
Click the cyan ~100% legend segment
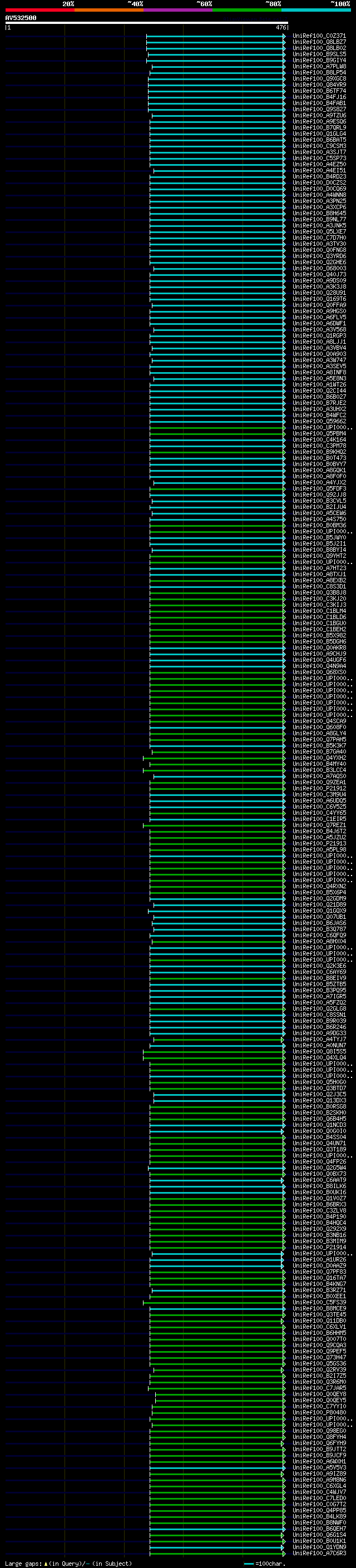click(x=317, y=11)
